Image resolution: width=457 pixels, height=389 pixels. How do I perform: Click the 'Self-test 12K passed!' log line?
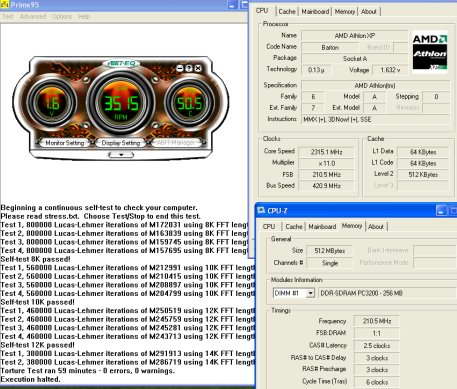point(38,345)
